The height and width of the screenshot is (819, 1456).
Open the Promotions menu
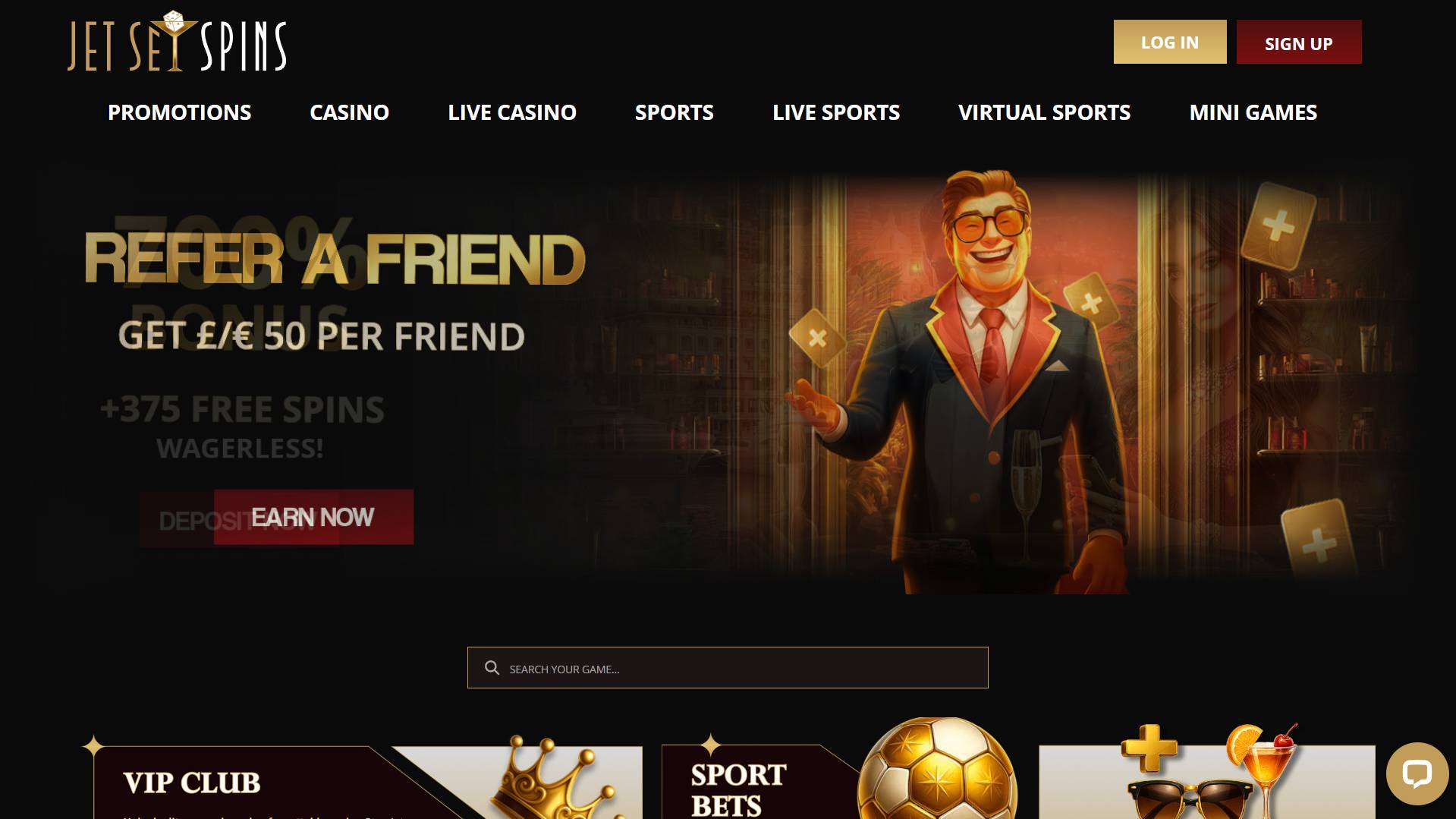pos(179,112)
